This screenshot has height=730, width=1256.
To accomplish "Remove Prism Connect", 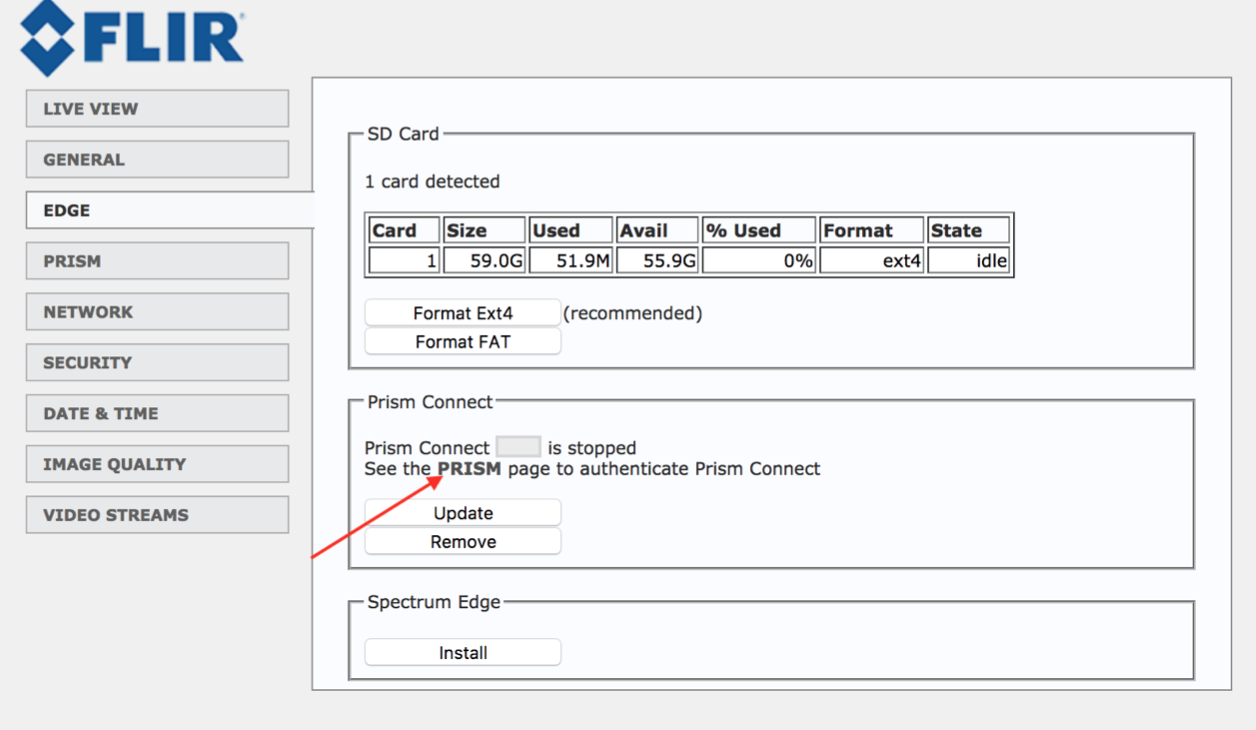I will pos(463,542).
